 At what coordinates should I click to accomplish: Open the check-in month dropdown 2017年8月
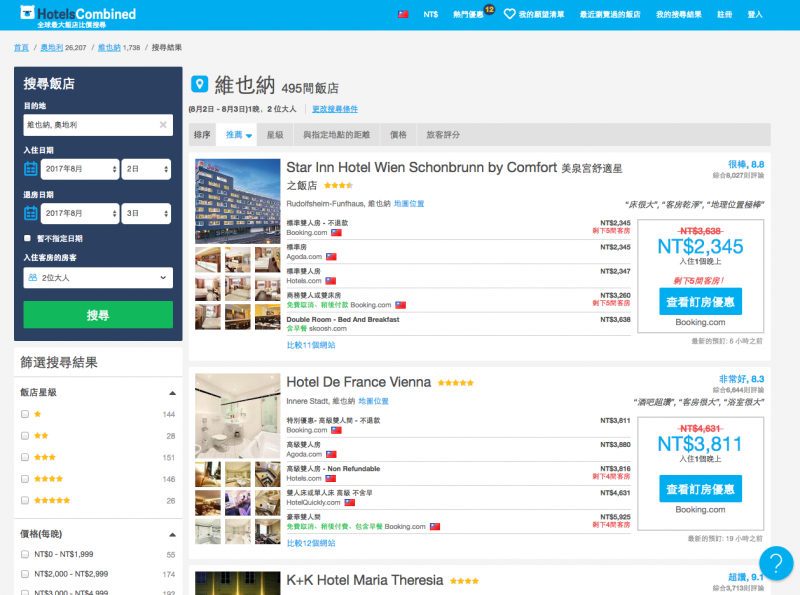point(80,169)
